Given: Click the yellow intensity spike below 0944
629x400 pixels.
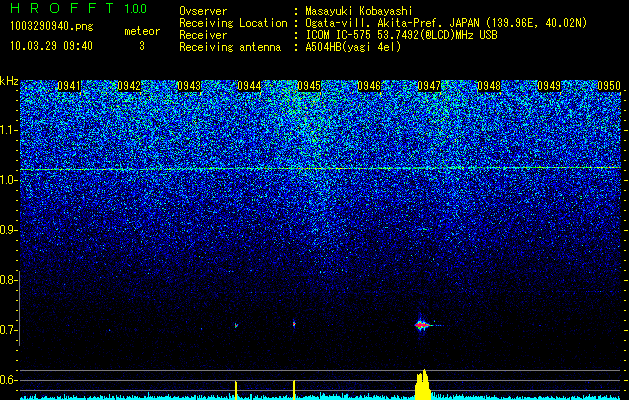Looking at the screenshot, I should 236,390.
